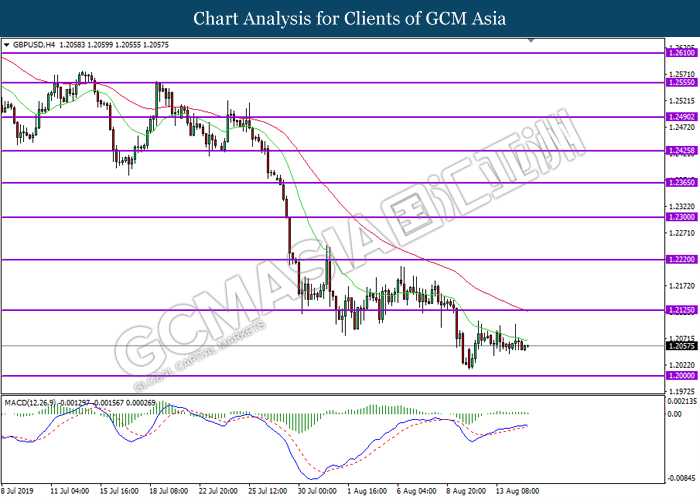Select the 1.23000 price level label
This screenshot has height=500, width=700.
[x=681, y=217]
